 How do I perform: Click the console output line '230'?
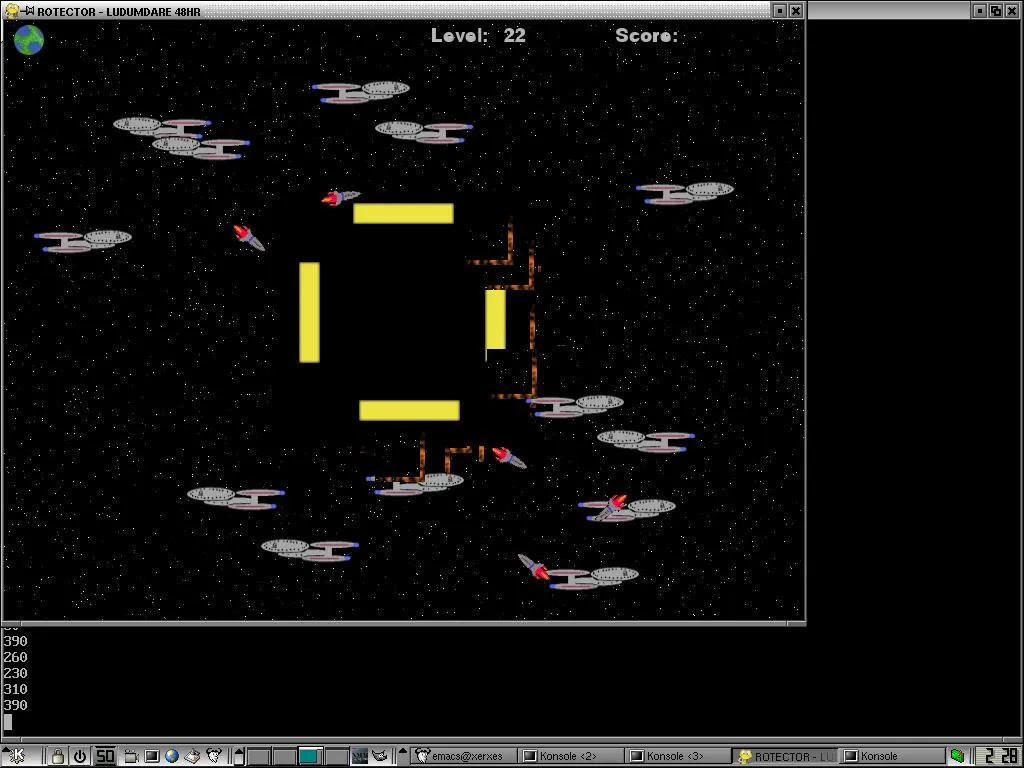click(16, 673)
